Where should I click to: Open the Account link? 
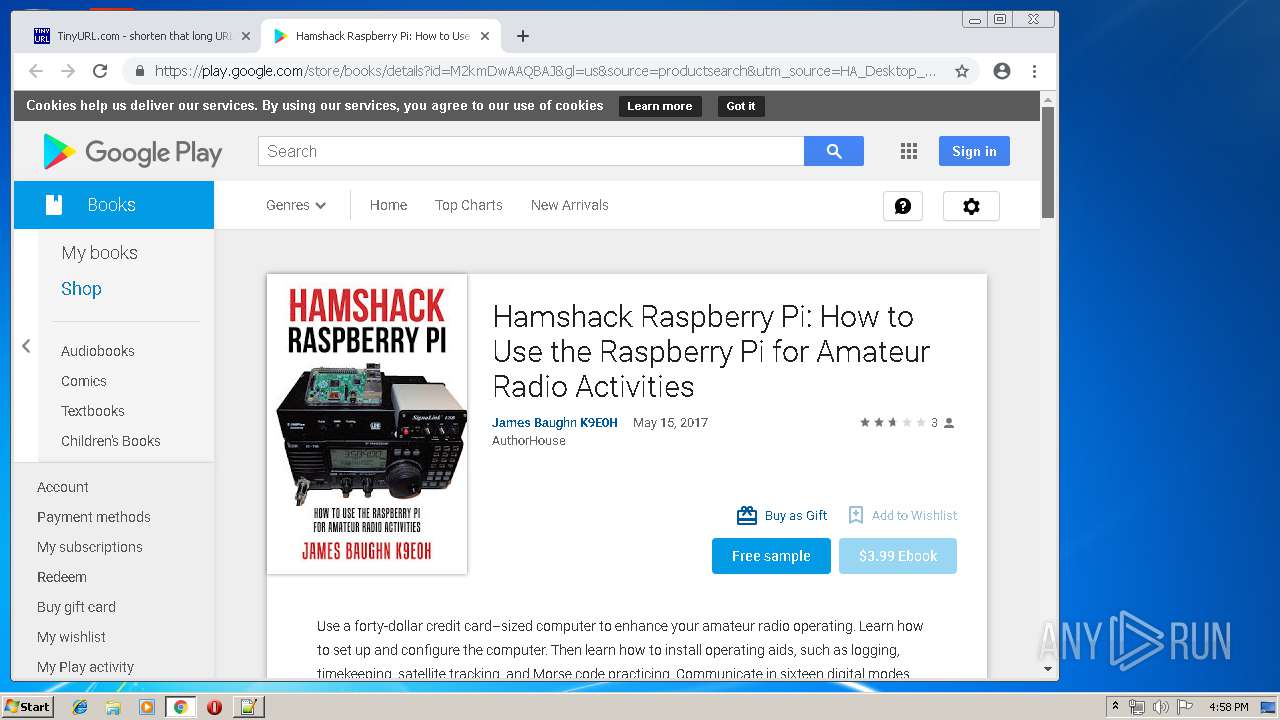click(62, 487)
